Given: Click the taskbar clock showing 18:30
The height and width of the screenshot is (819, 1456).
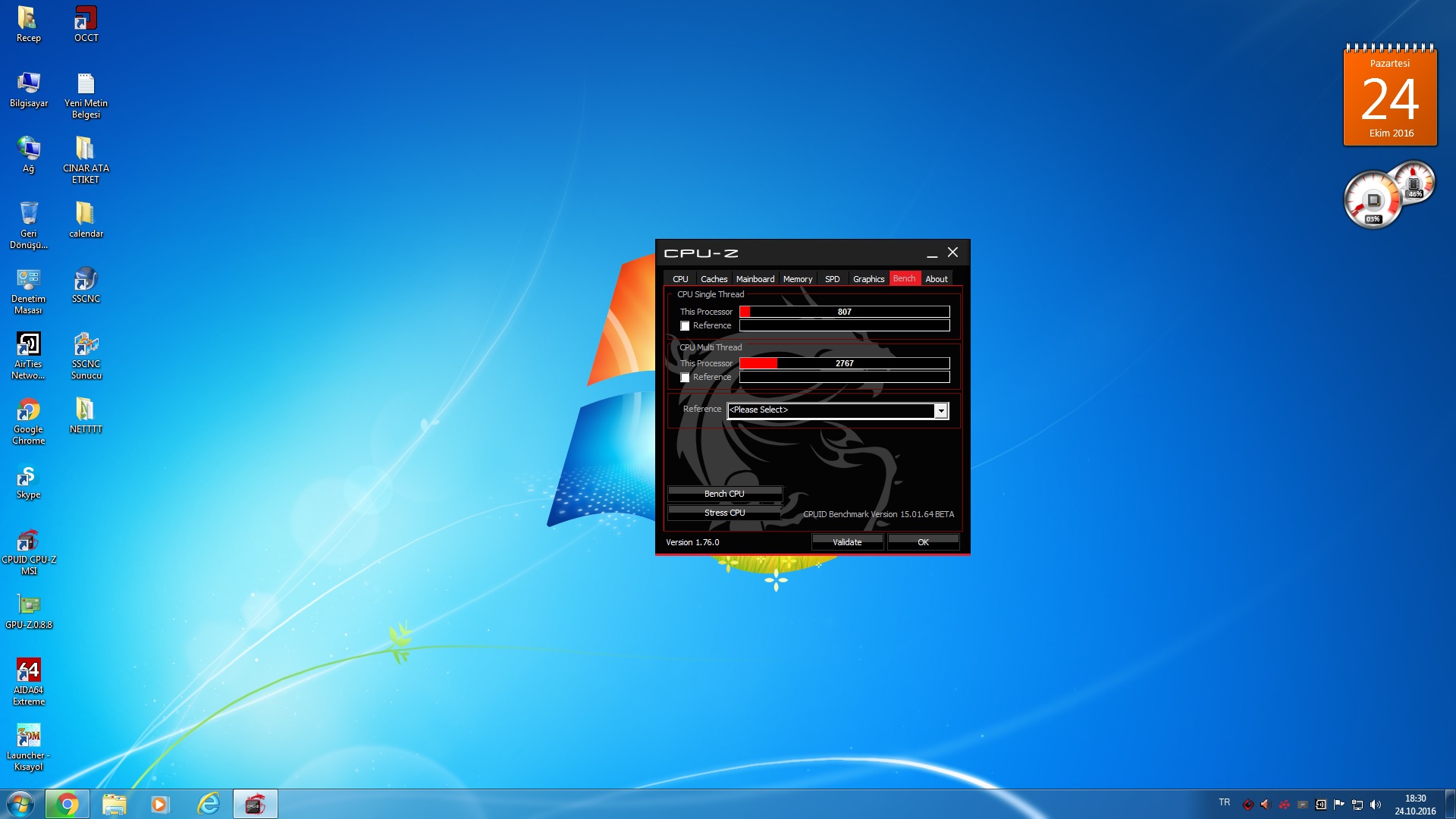Looking at the screenshot, I should click(1415, 805).
